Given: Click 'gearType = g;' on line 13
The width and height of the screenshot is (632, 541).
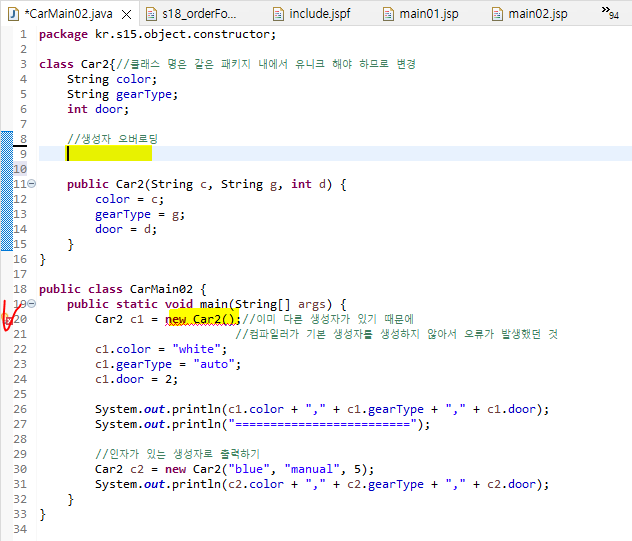Looking at the screenshot, I should 140,214.
